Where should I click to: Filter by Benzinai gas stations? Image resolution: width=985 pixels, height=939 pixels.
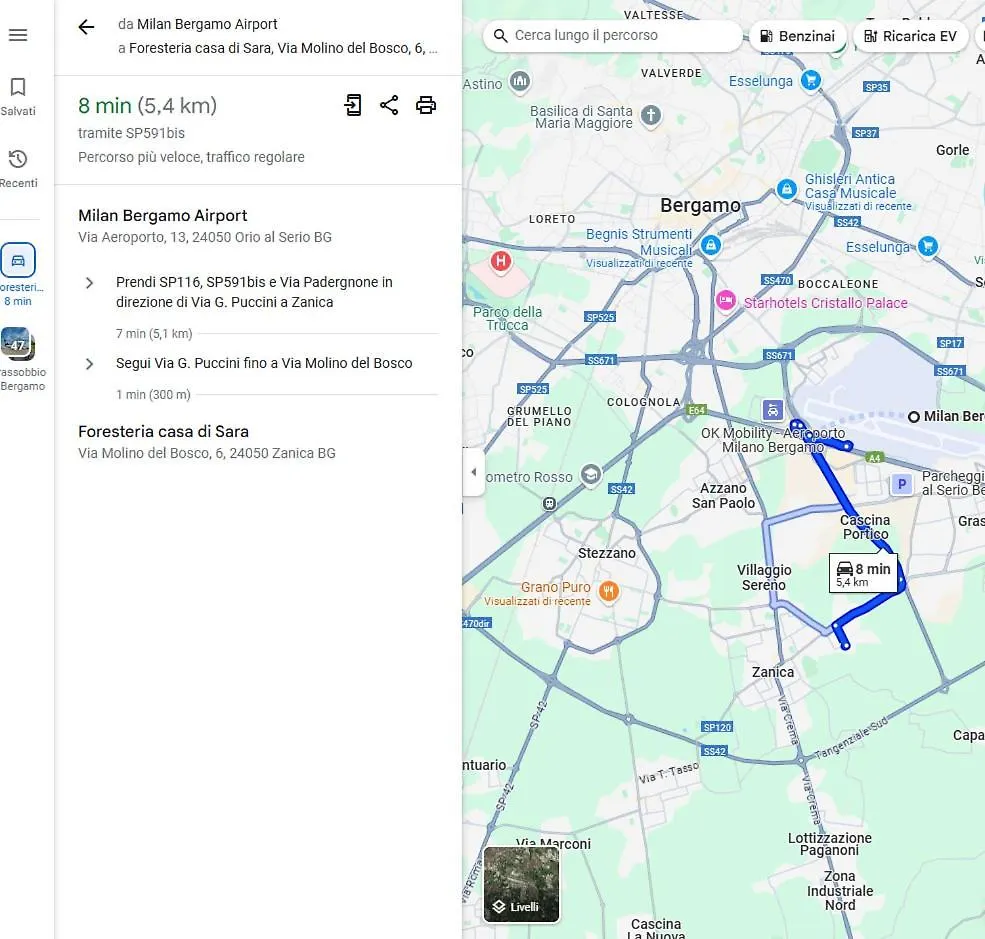(798, 36)
